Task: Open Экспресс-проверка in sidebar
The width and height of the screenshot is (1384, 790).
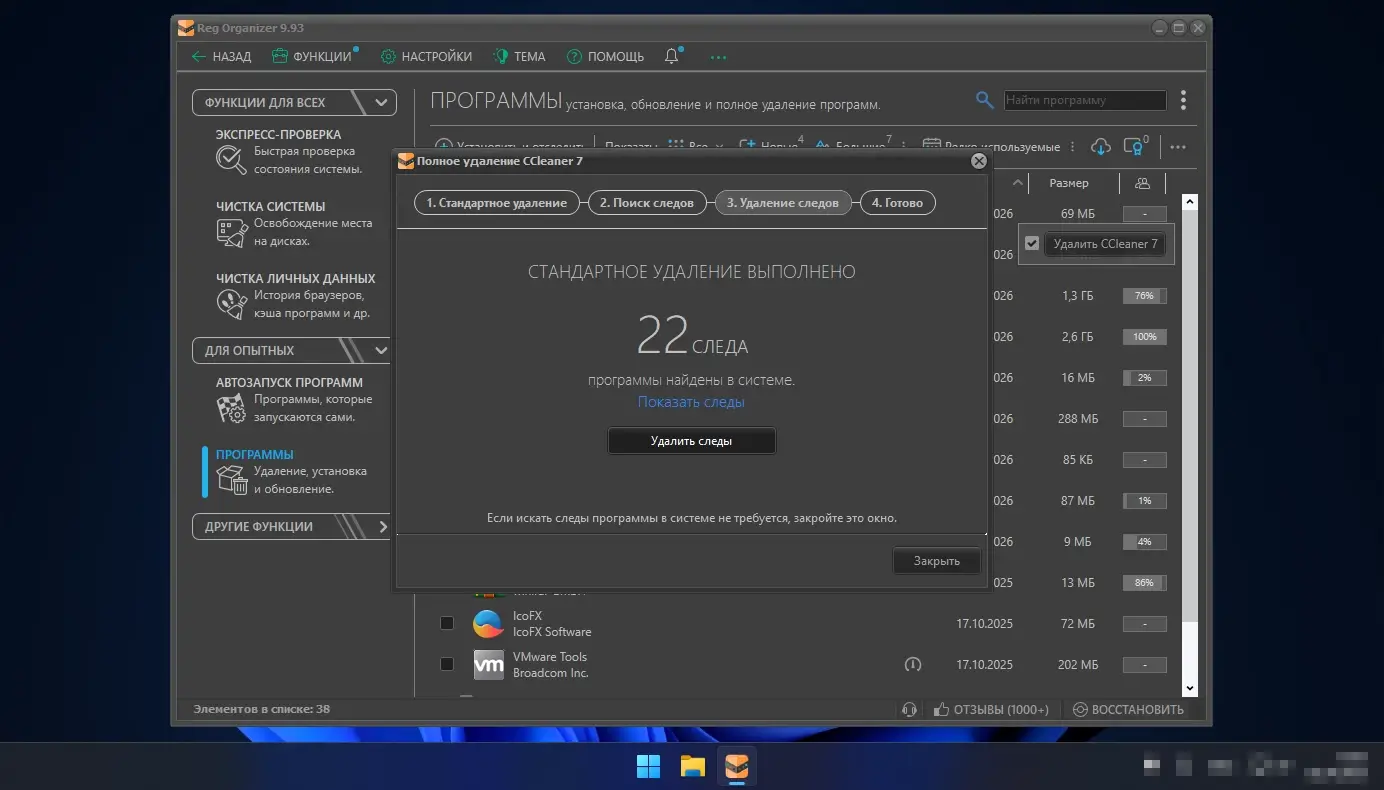Action: pos(296,151)
